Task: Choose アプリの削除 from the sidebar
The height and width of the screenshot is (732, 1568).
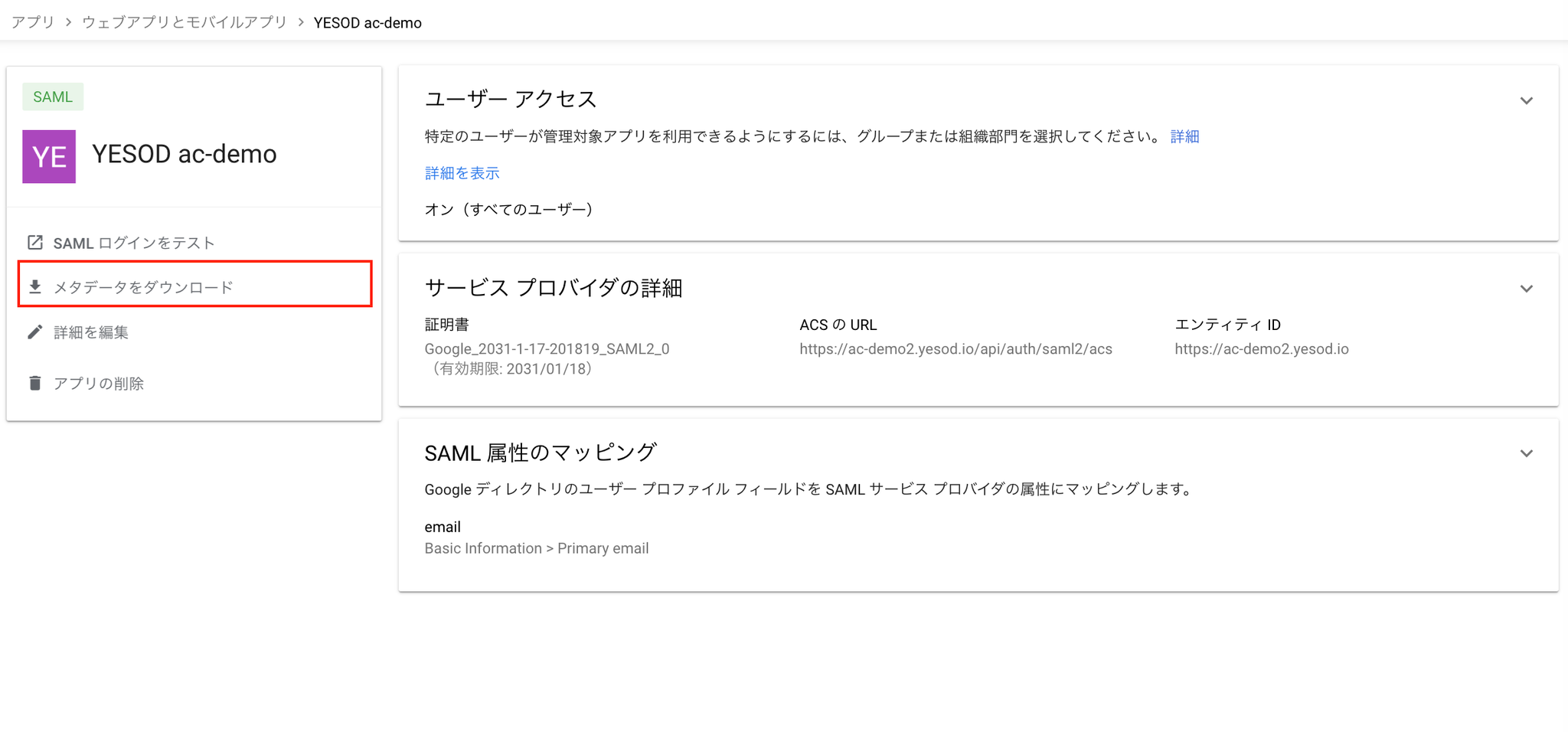Action: click(x=99, y=384)
